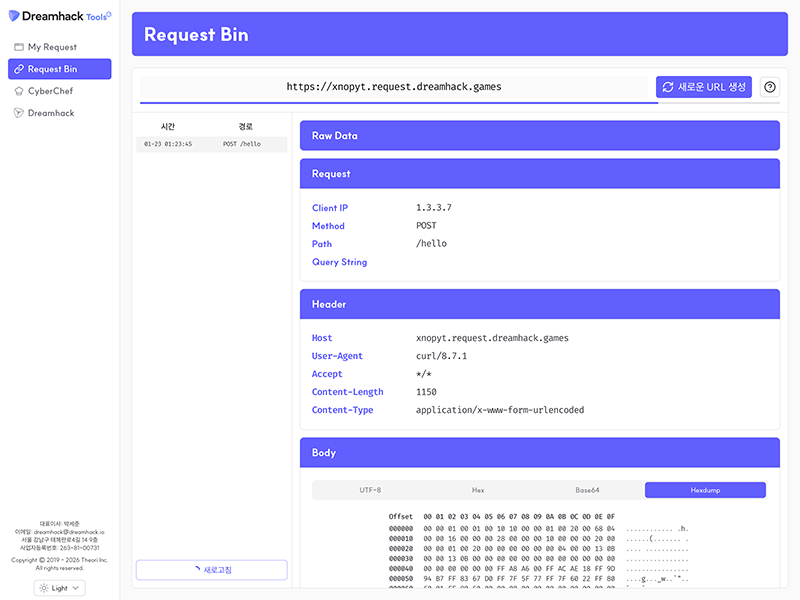Screen dimensions: 800x600
Task: Collapse the Raw Data section header
Action: pyautogui.click(x=540, y=136)
